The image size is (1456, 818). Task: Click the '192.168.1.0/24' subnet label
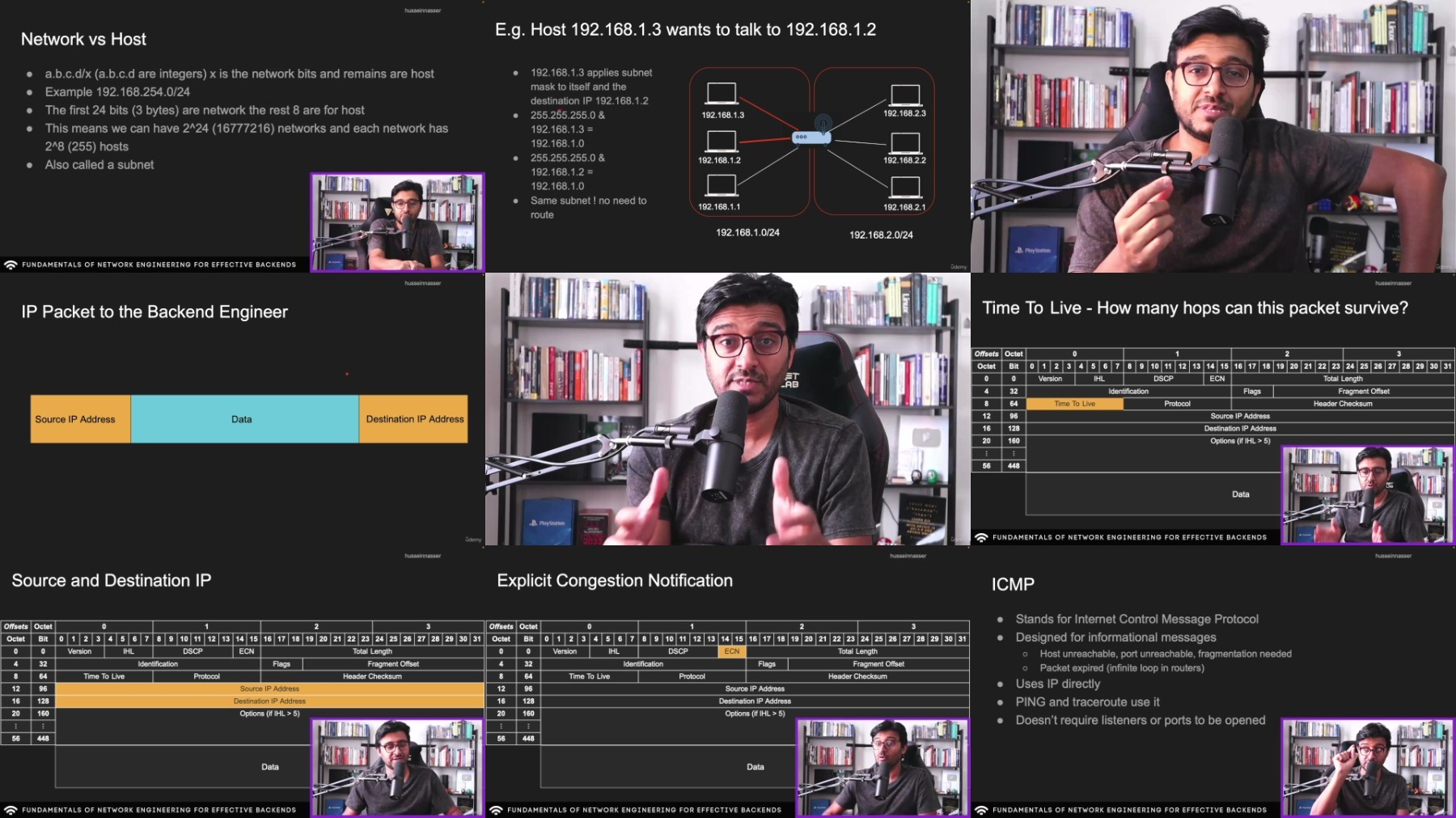747,233
